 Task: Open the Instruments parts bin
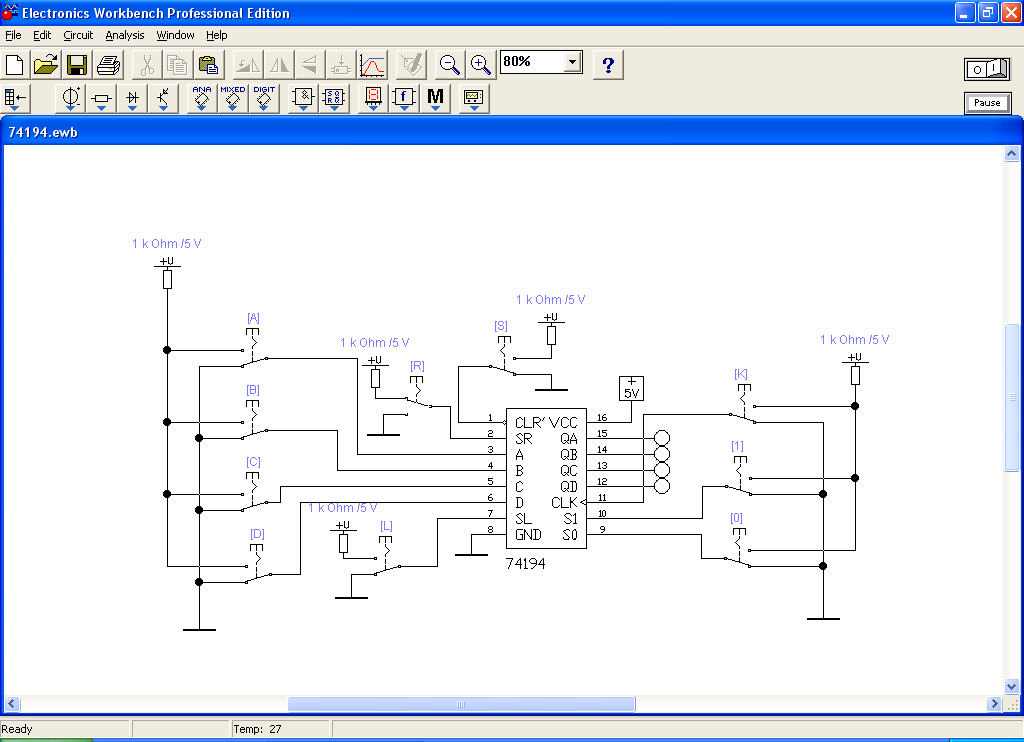[x=473, y=99]
